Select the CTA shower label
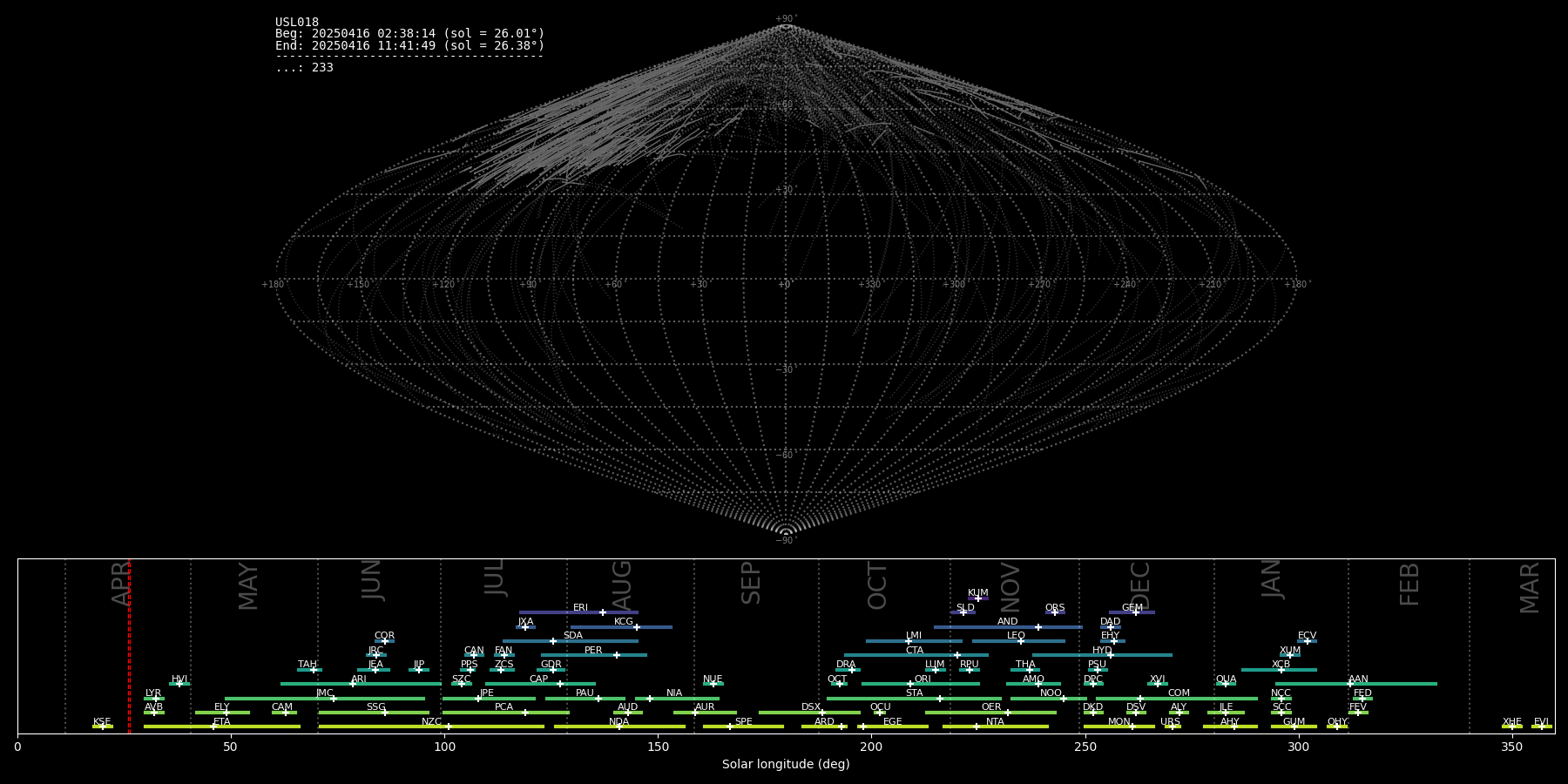This screenshot has width=1568, height=784. click(x=915, y=651)
